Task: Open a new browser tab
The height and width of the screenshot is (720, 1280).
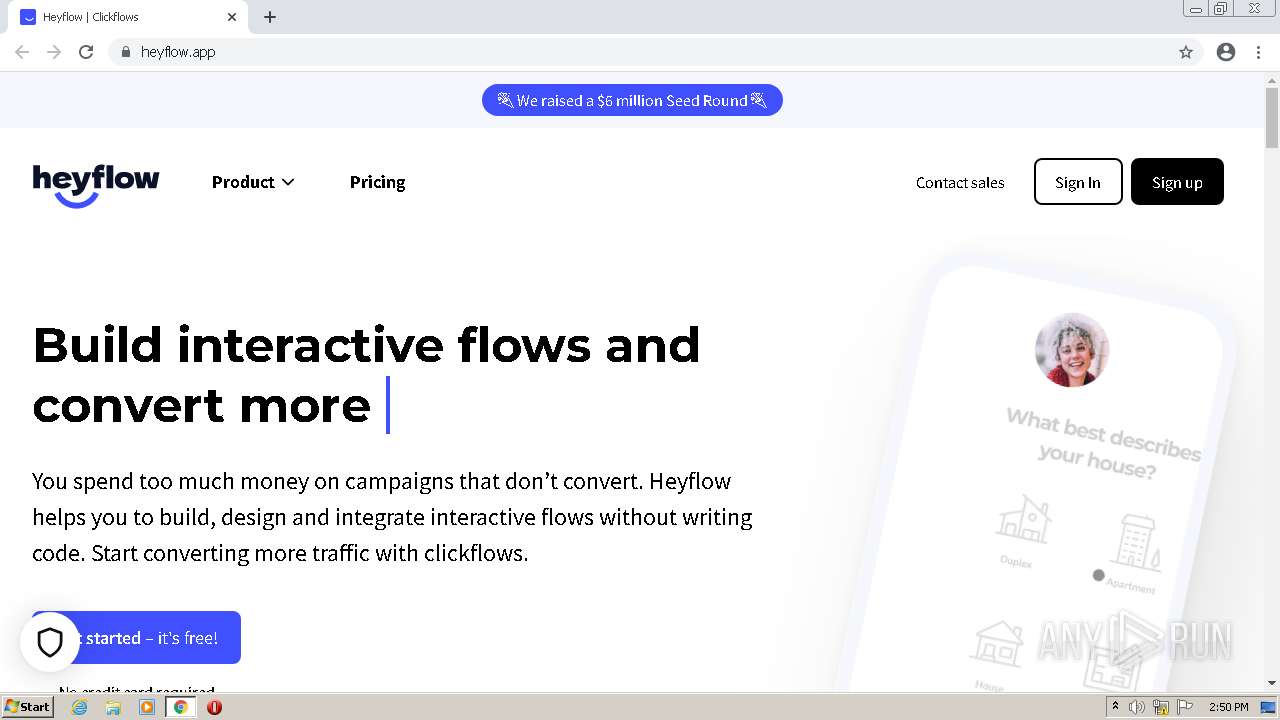Action: [x=270, y=17]
